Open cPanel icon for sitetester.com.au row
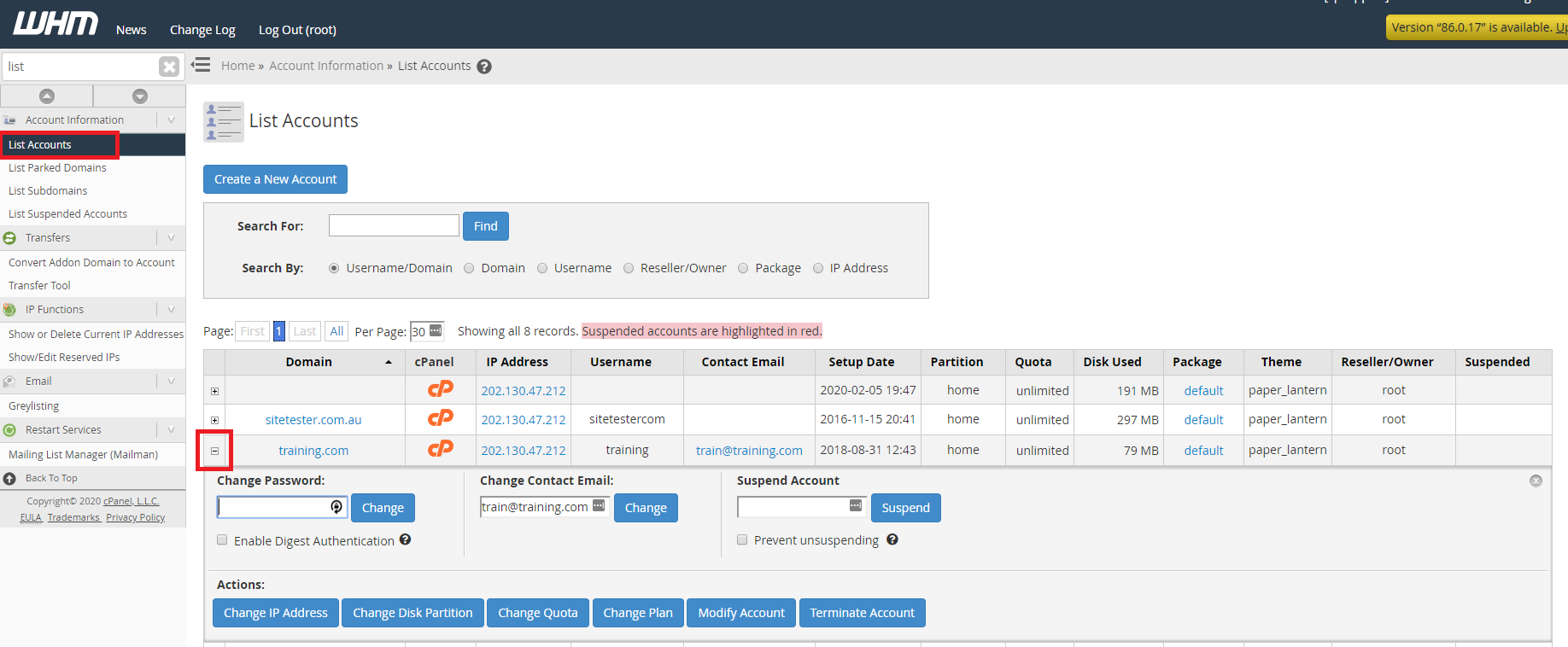1568x647 pixels. coord(441,418)
